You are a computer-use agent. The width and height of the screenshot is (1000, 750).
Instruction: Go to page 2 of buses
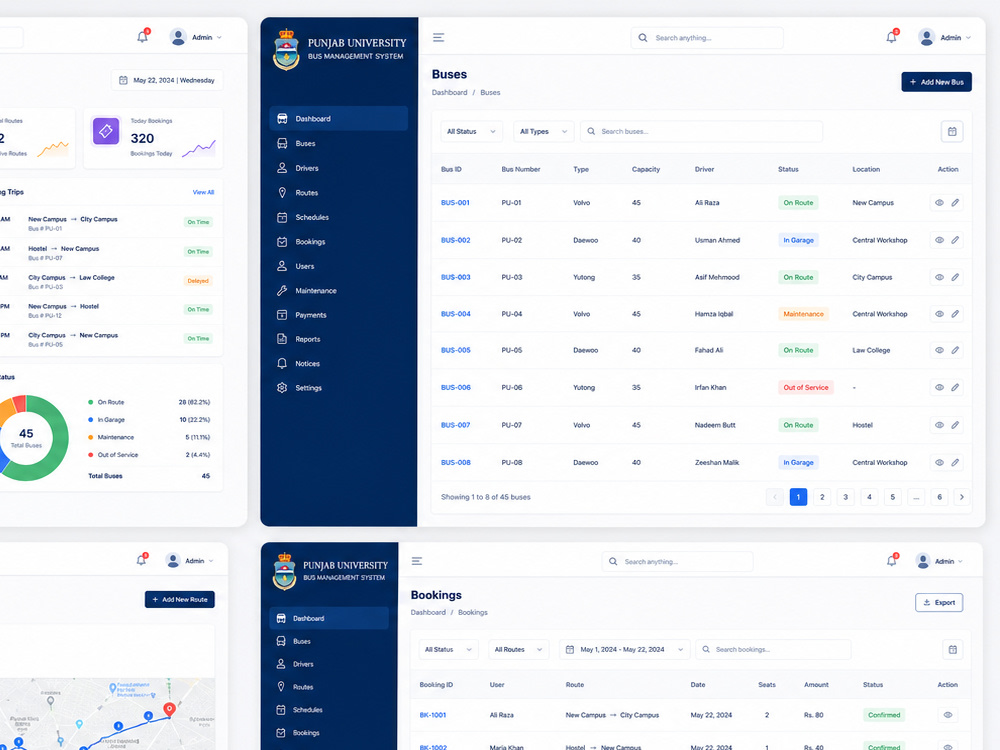[822, 497]
